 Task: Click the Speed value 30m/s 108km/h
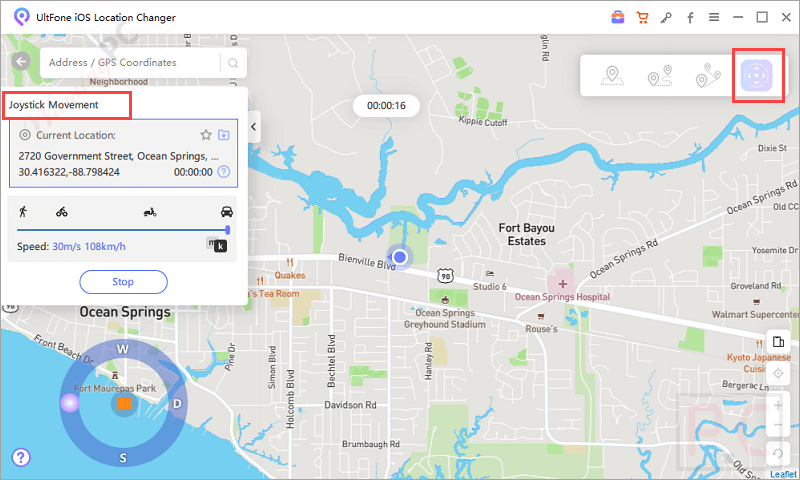coord(89,246)
